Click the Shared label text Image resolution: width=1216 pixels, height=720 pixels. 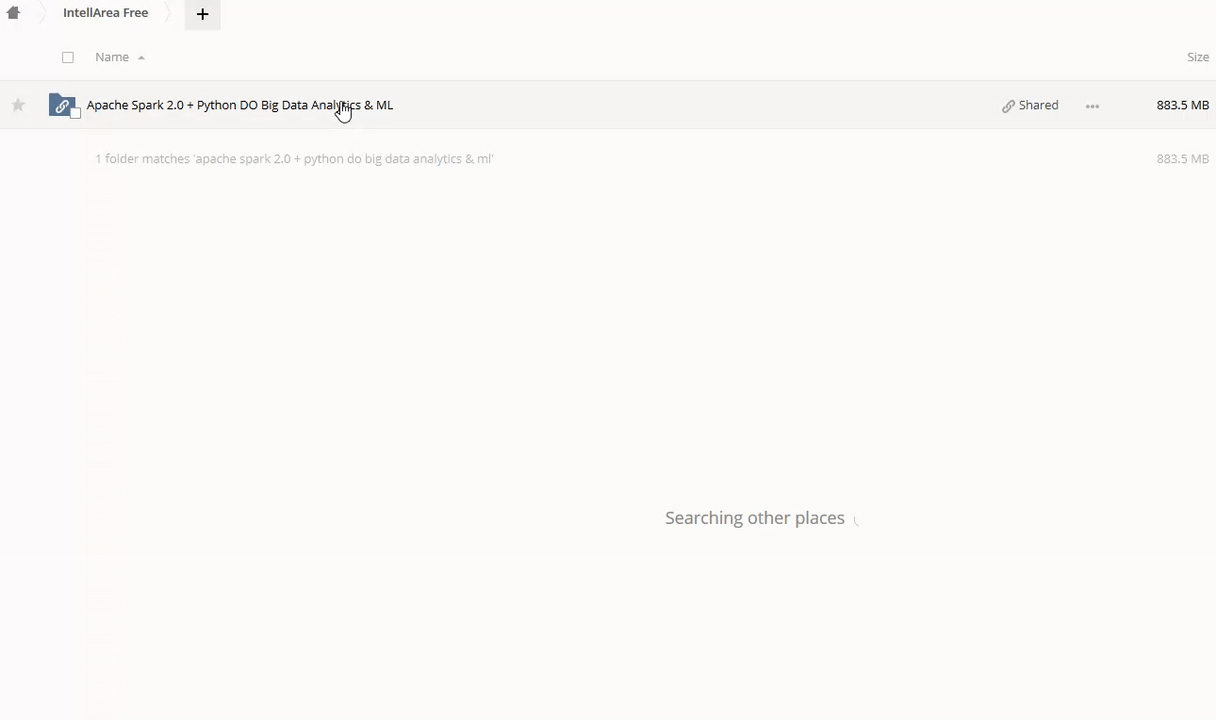[x=1038, y=105]
